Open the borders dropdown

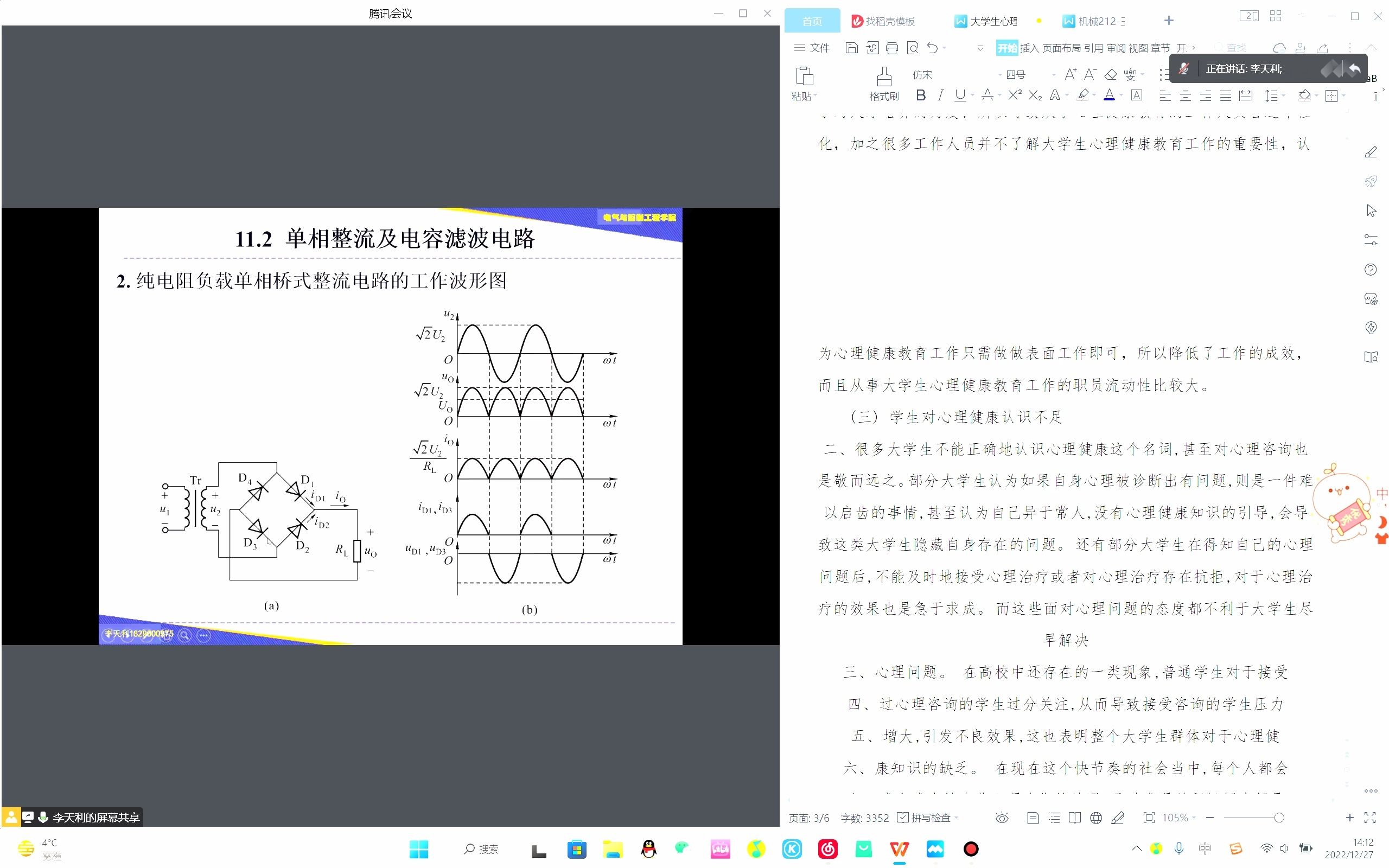(1343, 96)
